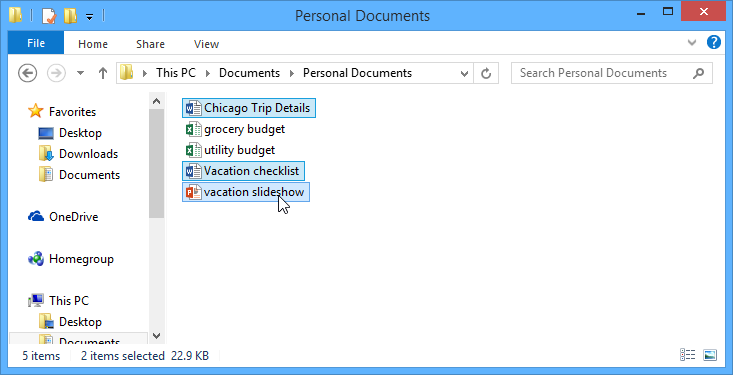
Task: Click the Forward arrow button
Action: (x=57, y=73)
